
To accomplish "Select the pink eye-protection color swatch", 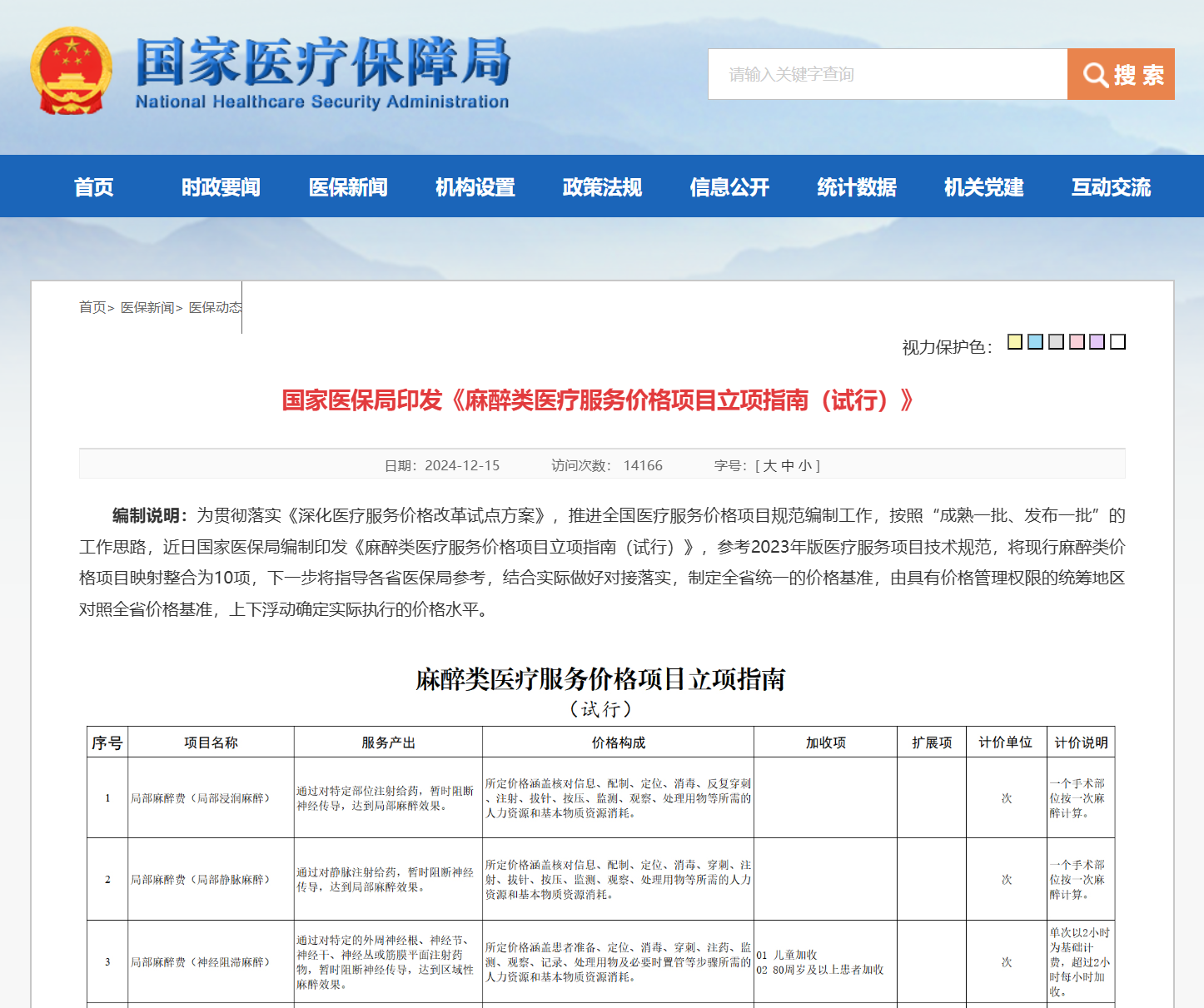I will point(1077,342).
